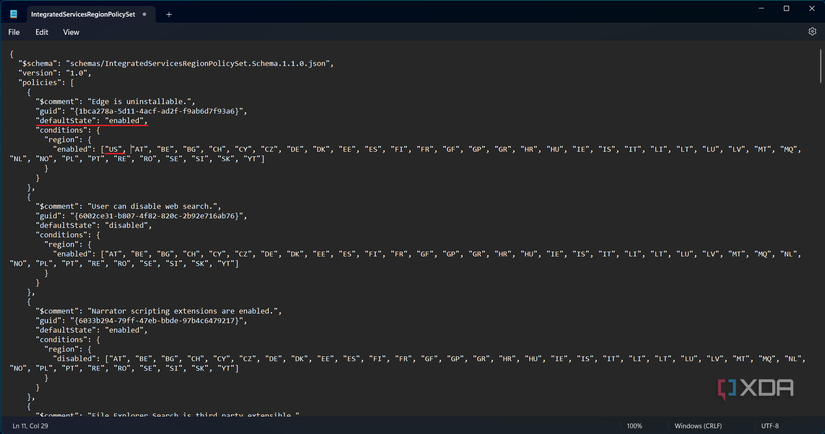The height and width of the screenshot is (434, 825).
Task: Click the 100% zoom level in status bar
Action: (634, 426)
